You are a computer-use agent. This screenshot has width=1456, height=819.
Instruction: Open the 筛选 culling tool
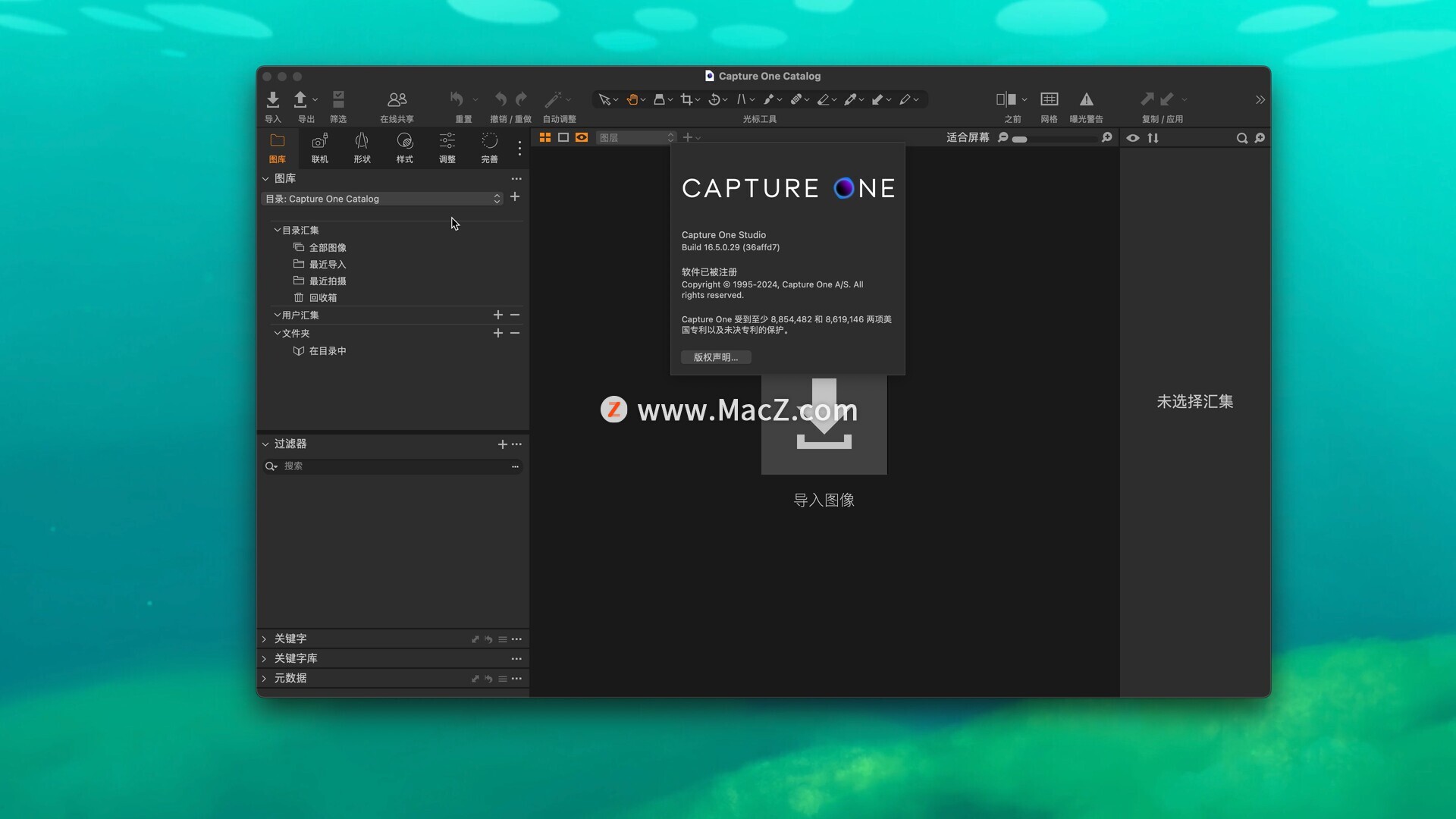tap(338, 99)
